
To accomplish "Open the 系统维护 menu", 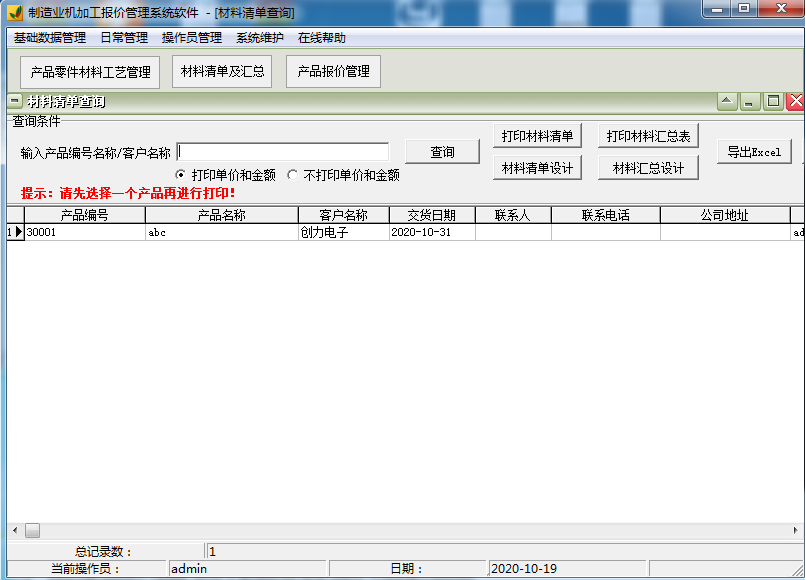I will click(260, 38).
